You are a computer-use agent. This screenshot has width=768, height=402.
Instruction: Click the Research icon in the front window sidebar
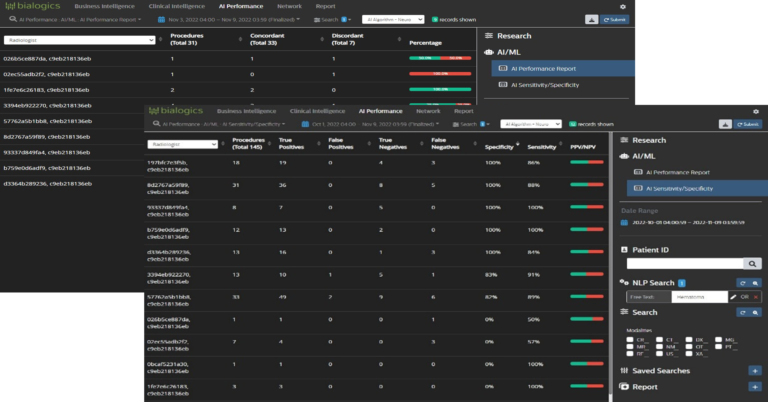coord(624,140)
